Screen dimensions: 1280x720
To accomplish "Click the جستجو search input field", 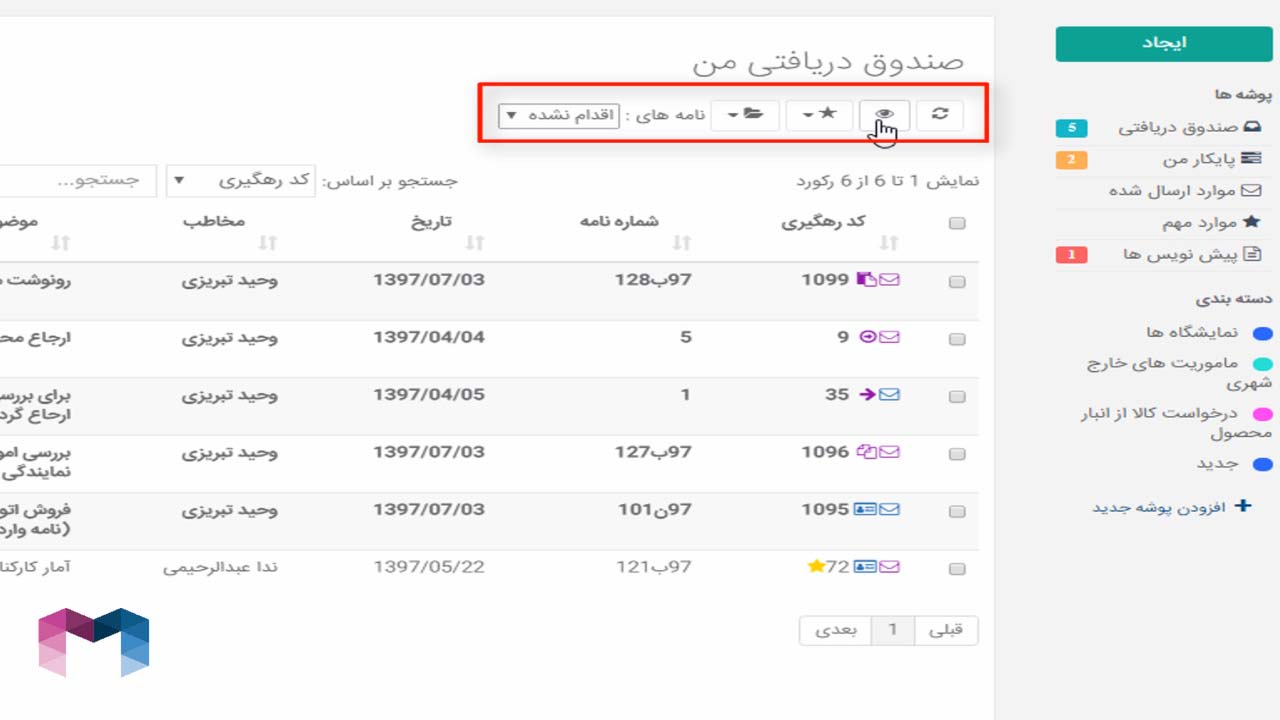I will [x=78, y=181].
